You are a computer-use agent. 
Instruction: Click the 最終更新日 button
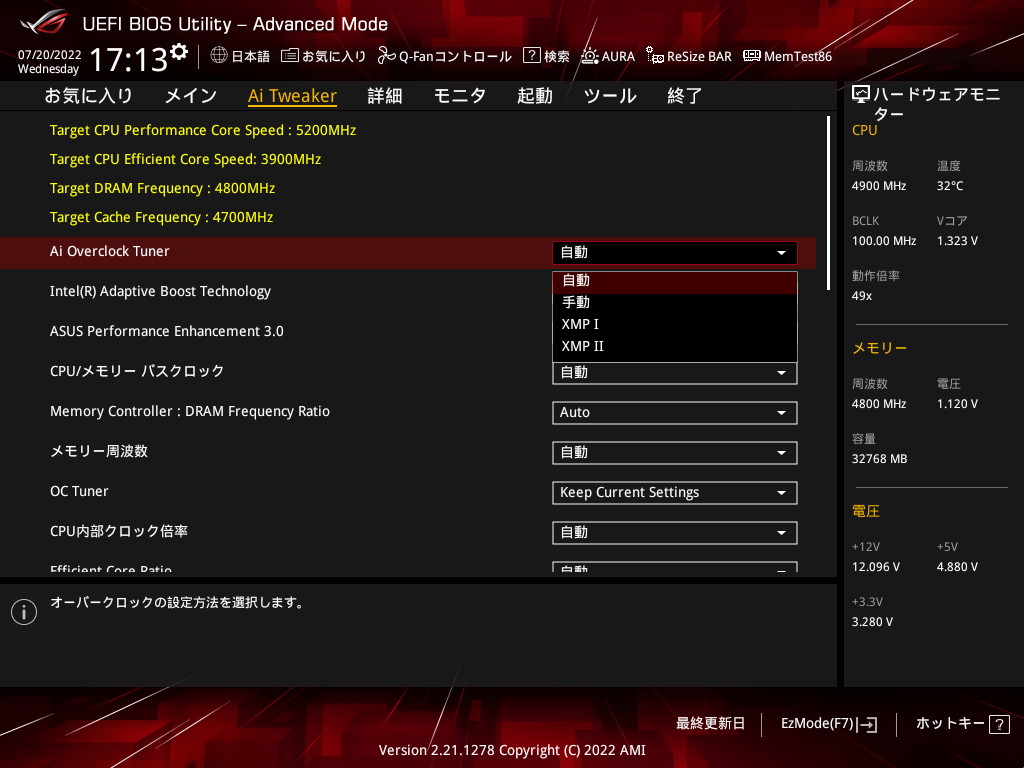[x=711, y=724]
